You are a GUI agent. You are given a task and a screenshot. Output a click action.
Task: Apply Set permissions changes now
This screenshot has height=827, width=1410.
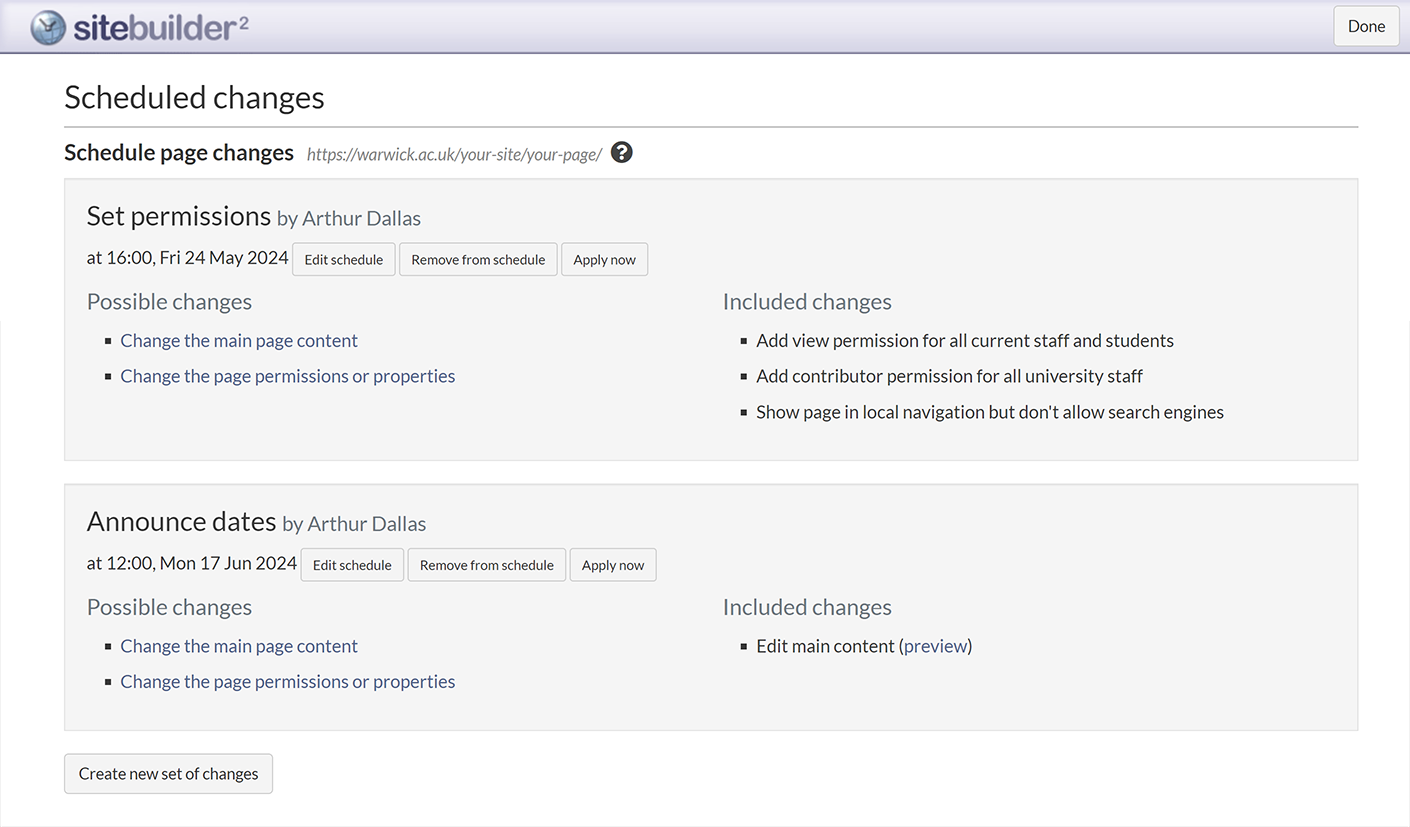click(604, 260)
